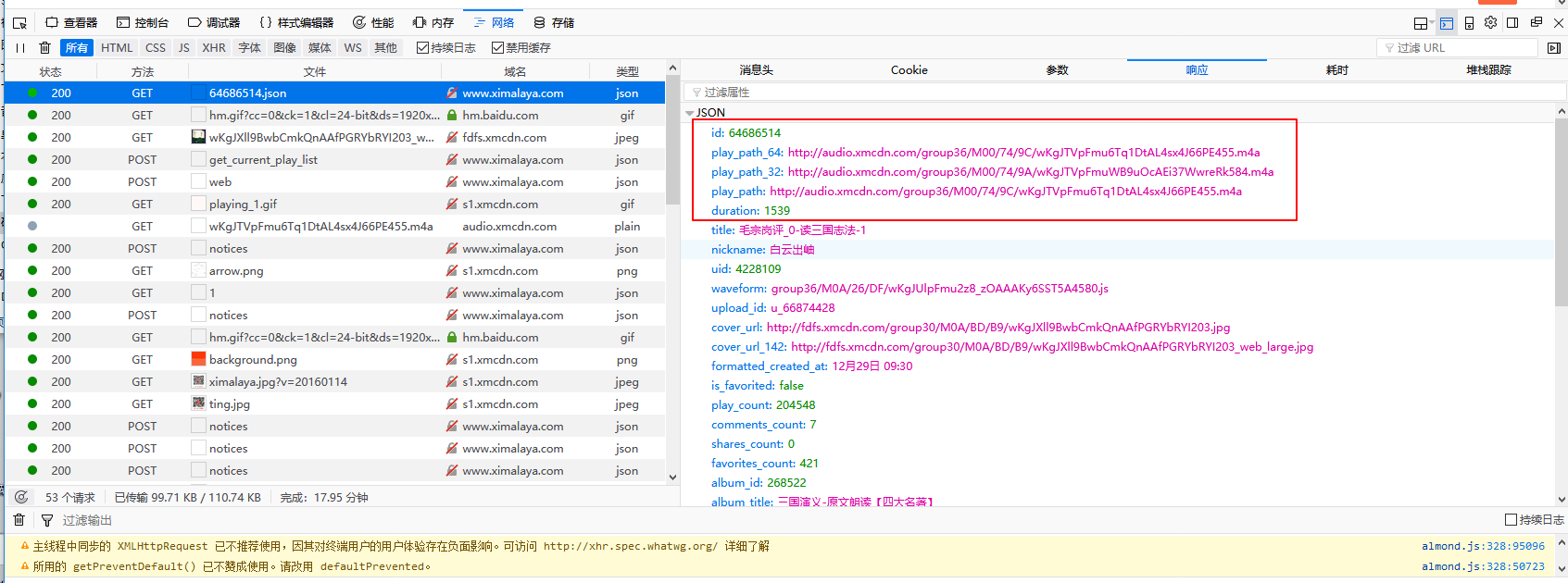Open the responsive design mode icon

click(x=1469, y=23)
